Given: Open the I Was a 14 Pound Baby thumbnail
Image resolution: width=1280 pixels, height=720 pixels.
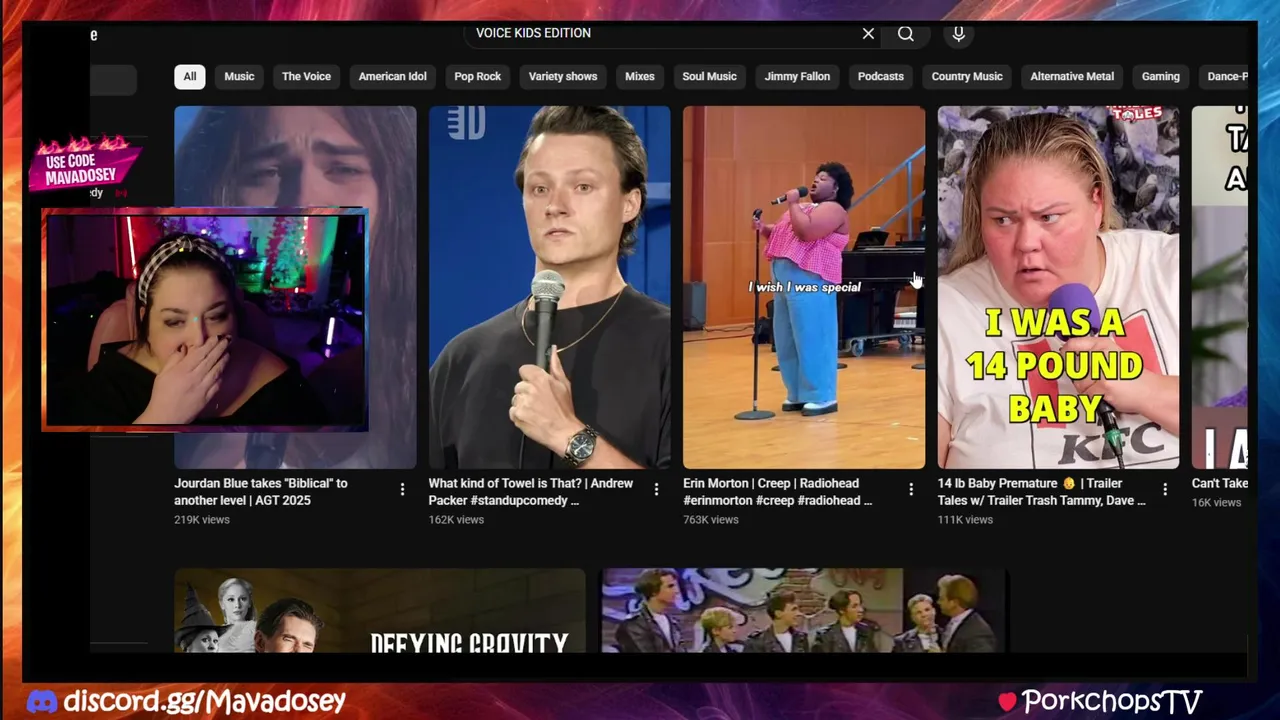Looking at the screenshot, I should pos(1058,287).
